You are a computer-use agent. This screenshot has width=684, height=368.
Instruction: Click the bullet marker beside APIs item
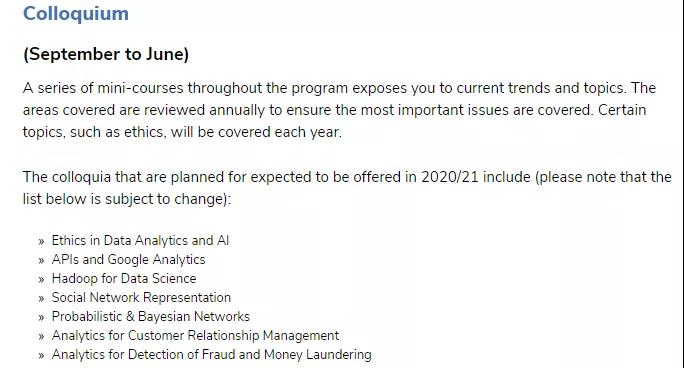[x=41, y=261]
